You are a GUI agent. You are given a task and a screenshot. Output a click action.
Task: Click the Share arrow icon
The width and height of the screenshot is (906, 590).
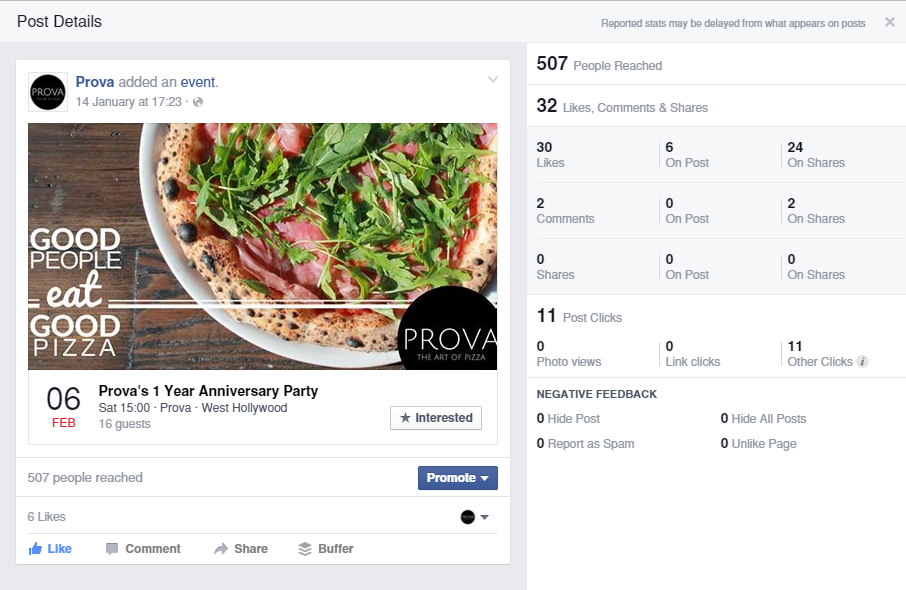[x=221, y=549]
